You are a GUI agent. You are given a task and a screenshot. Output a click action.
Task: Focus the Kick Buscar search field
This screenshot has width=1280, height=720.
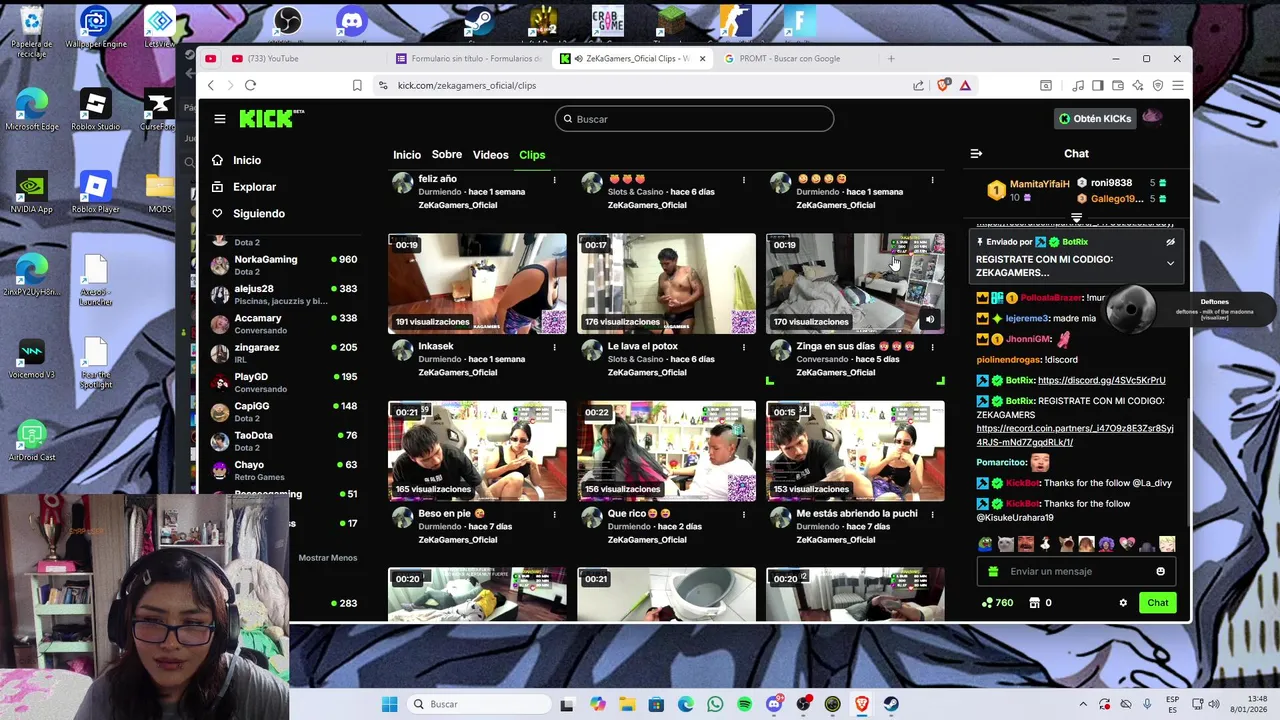point(694,119)
